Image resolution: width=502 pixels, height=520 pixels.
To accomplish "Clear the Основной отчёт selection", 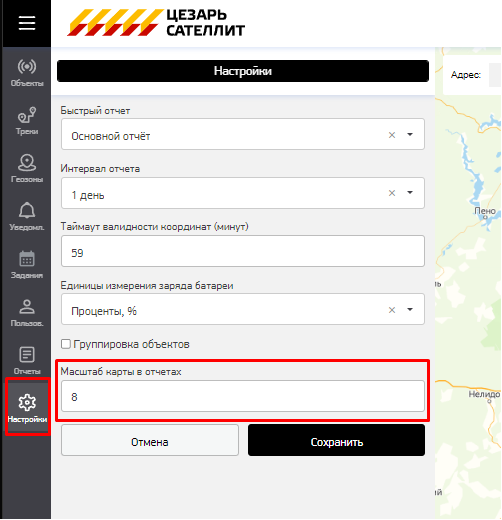I will pyautogui.click(x=392, y=135).
